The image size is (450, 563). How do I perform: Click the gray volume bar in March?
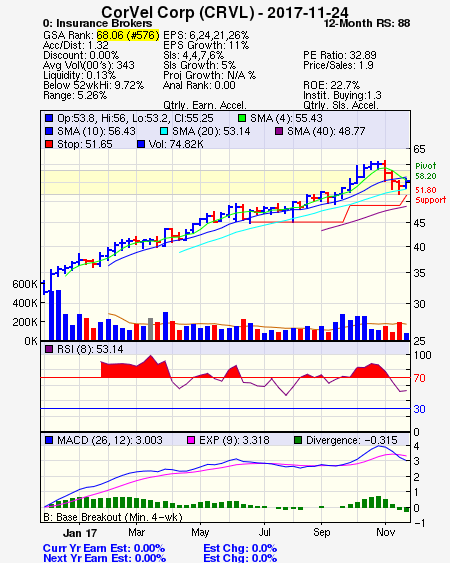pos(150,329)
